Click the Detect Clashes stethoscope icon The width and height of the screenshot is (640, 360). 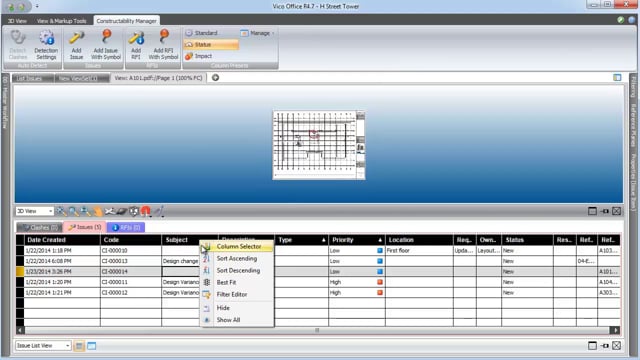click(18, 38)
